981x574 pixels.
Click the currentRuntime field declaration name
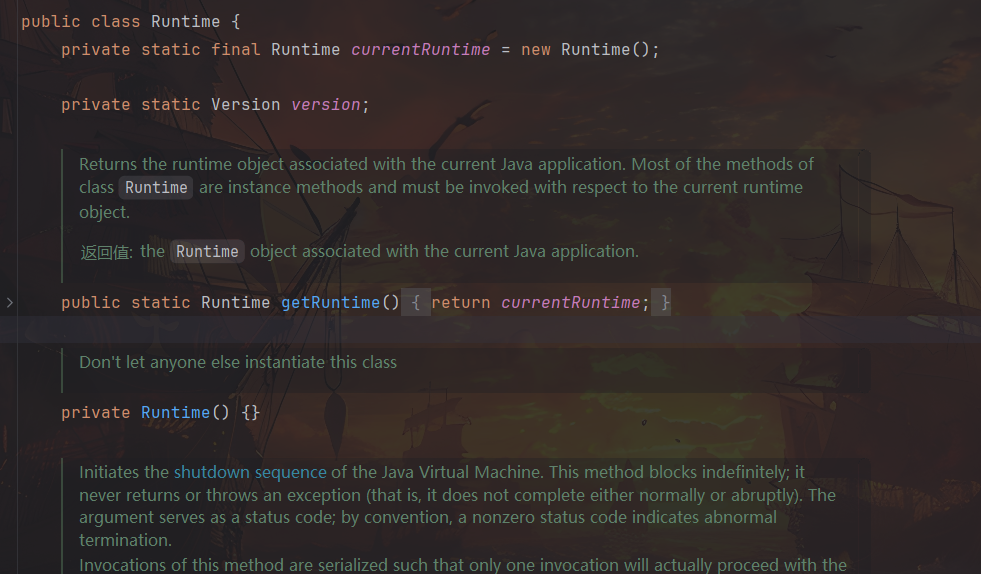click(420, 49)
